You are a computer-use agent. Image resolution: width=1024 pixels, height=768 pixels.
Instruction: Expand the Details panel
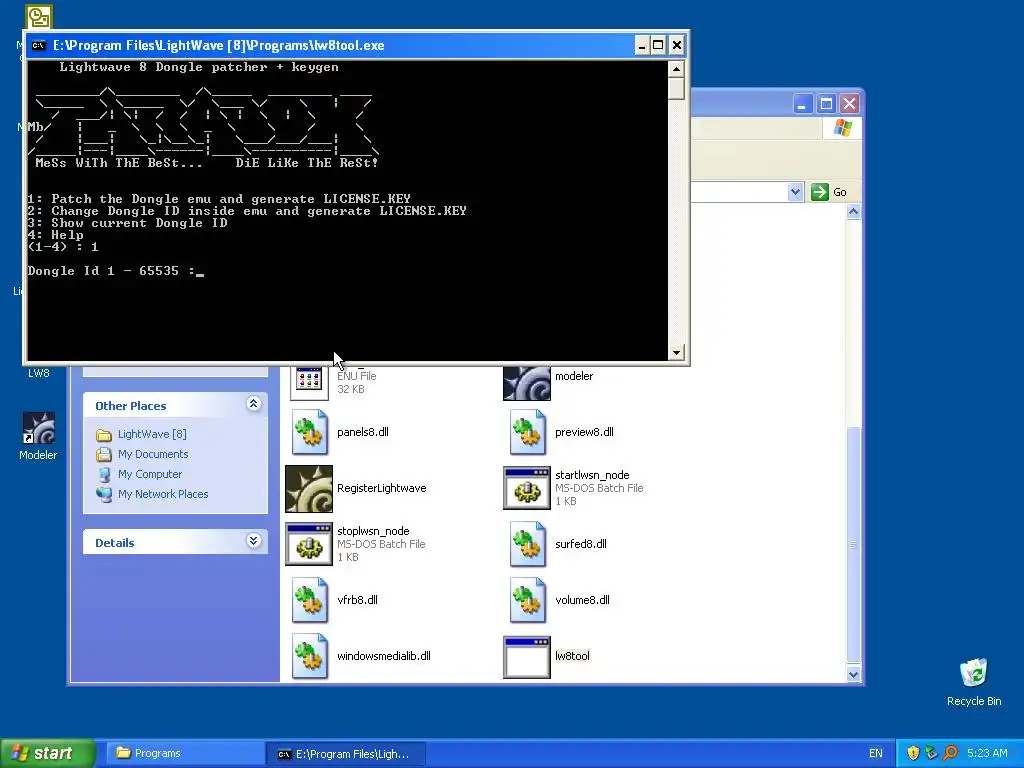[x=253, y=541]
